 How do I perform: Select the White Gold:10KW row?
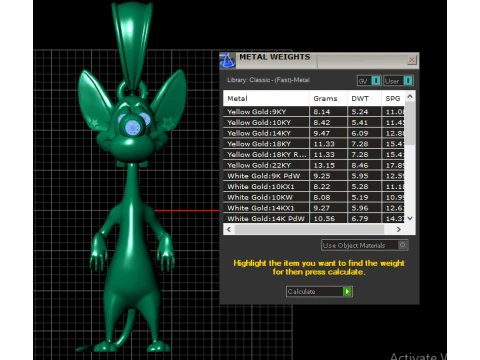tap(314, 197)
